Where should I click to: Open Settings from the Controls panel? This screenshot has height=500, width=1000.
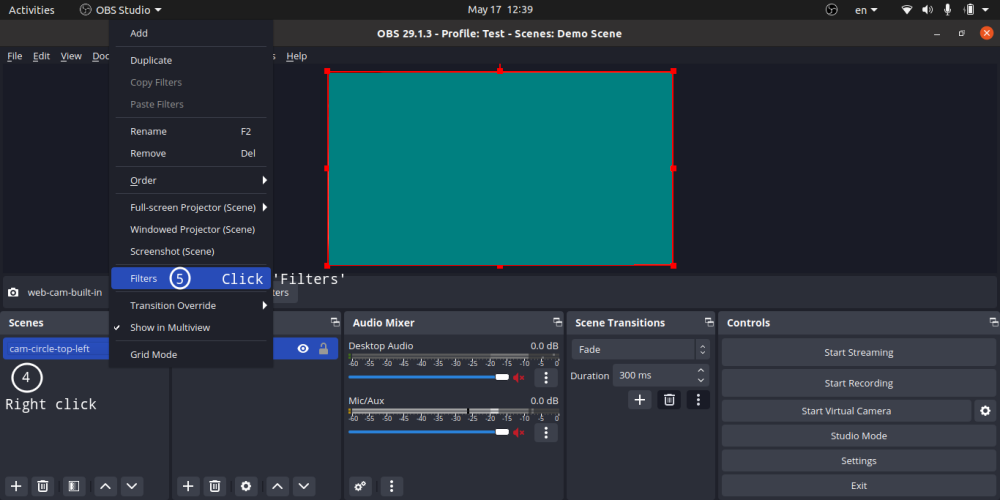858,461
